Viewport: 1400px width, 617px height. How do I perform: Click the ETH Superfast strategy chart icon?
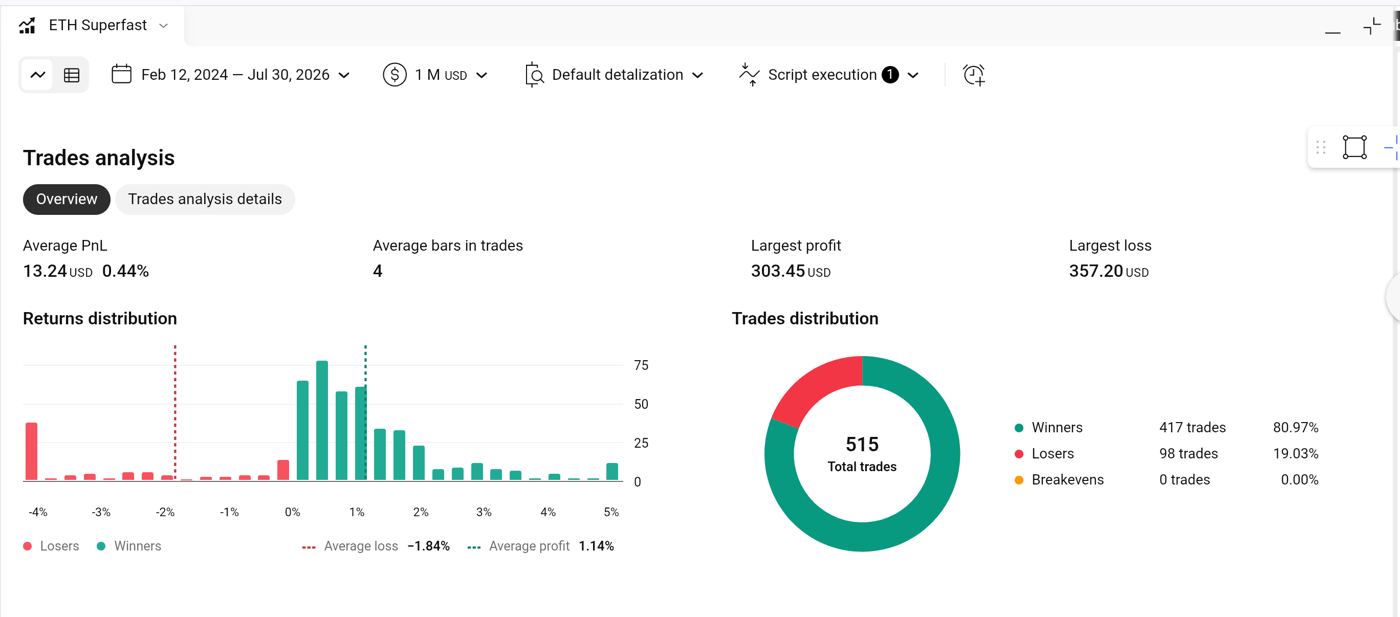tap(27, 26)
